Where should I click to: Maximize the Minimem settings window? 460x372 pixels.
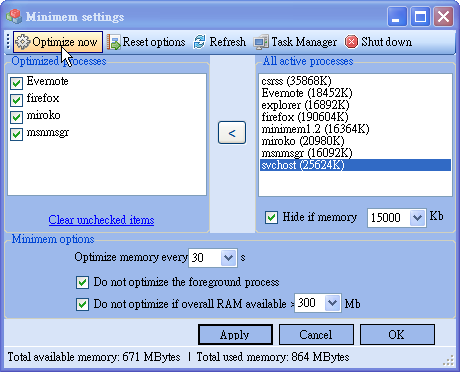coord(420,16)
